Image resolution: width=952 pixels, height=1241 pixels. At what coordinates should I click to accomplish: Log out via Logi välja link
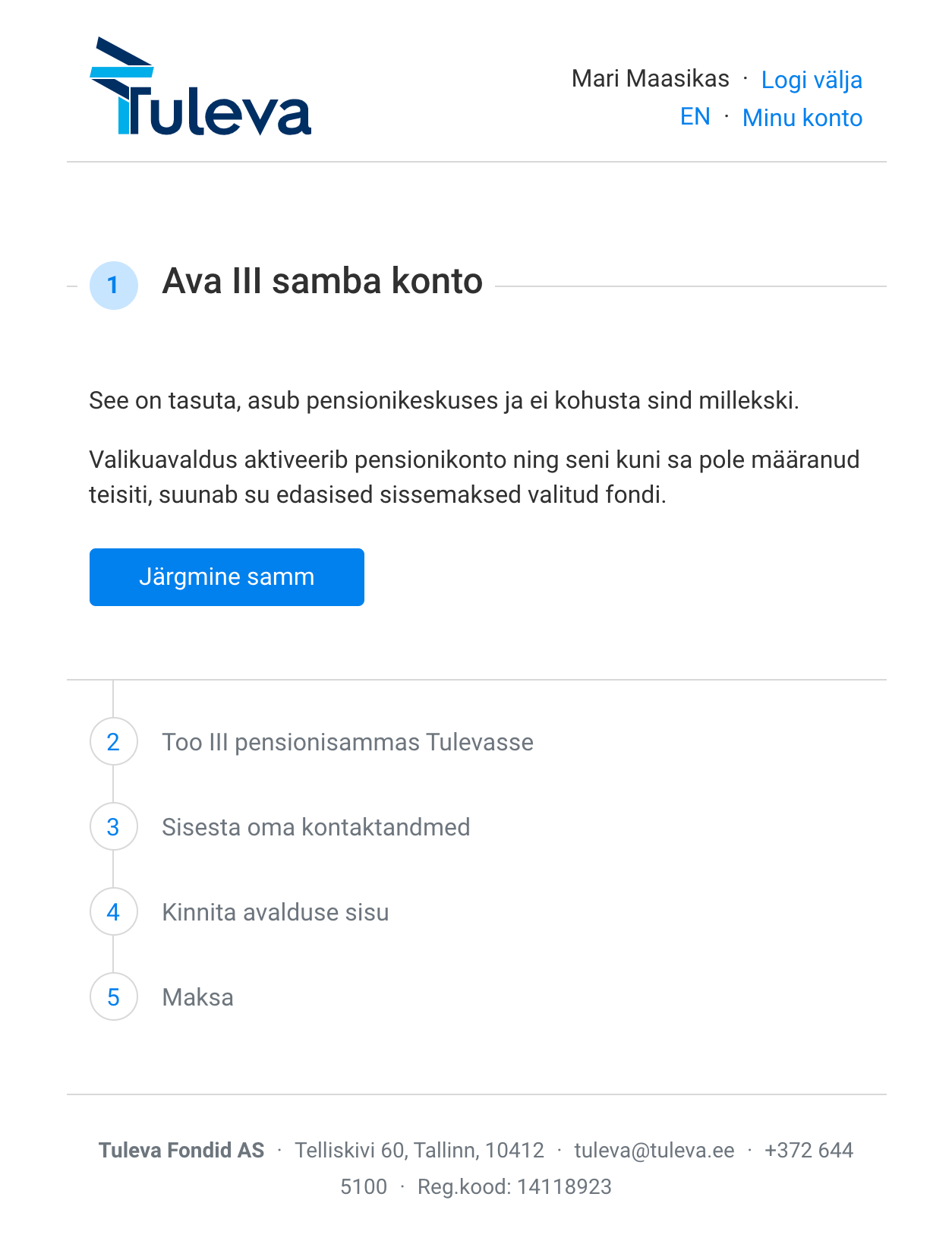point(812,80)
